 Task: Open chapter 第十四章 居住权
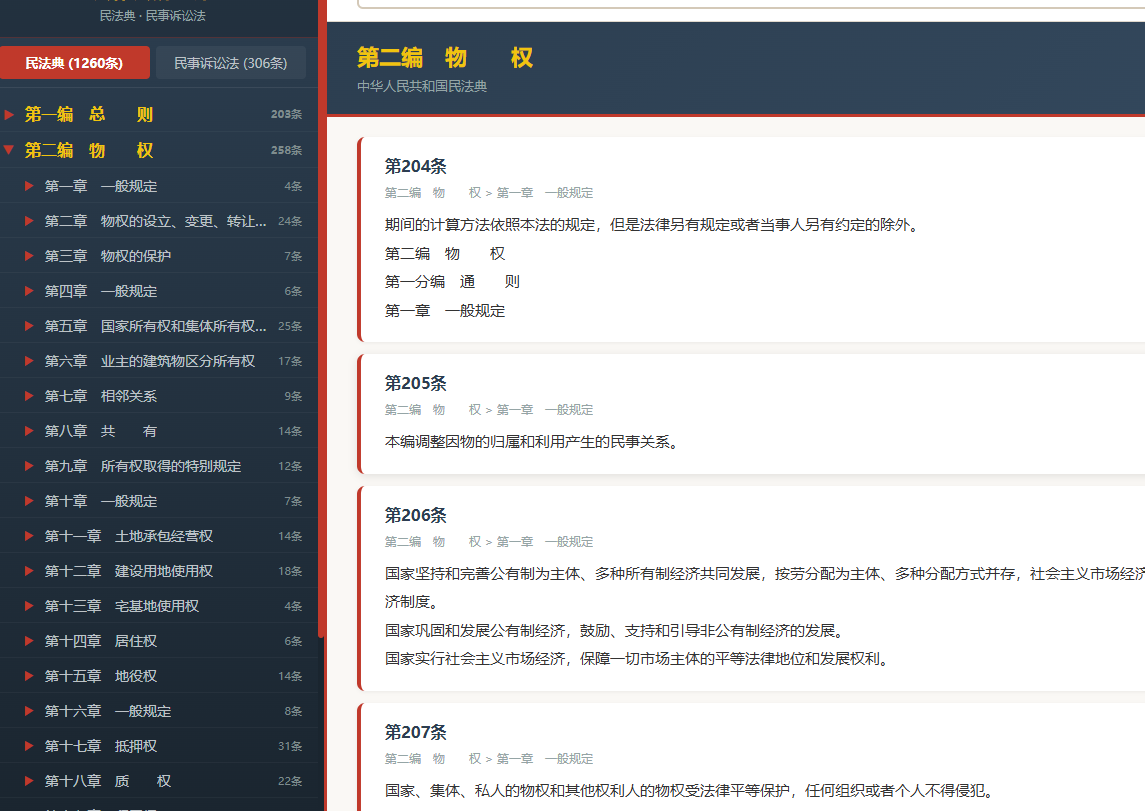pyautogui.click(x=101, y=642)
